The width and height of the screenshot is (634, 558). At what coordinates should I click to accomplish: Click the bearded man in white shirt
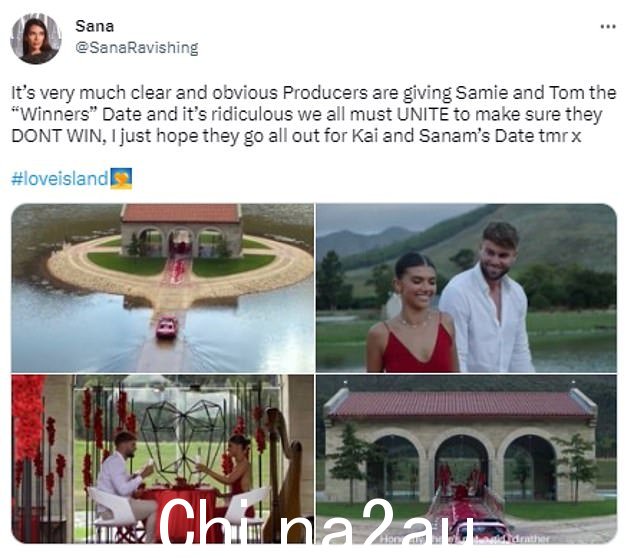(x=487, y=297)
